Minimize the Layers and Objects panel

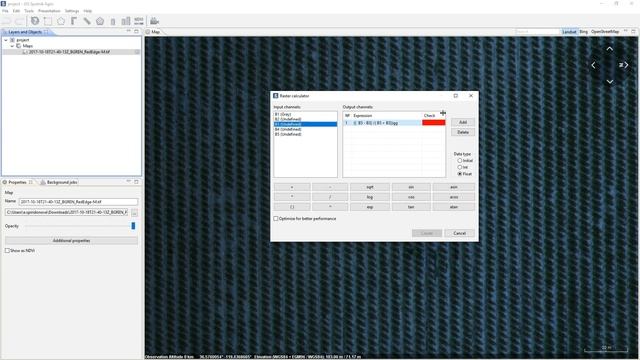(129, 31)
